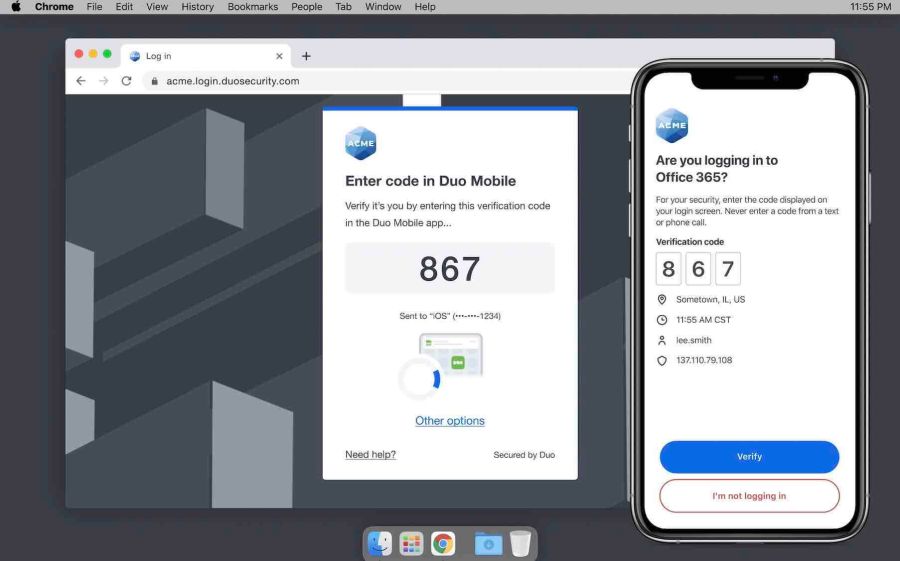The height and width of the screenshot is (561, 900).
Task: Open Trash from the dock
Action: [x=521, y=543]
